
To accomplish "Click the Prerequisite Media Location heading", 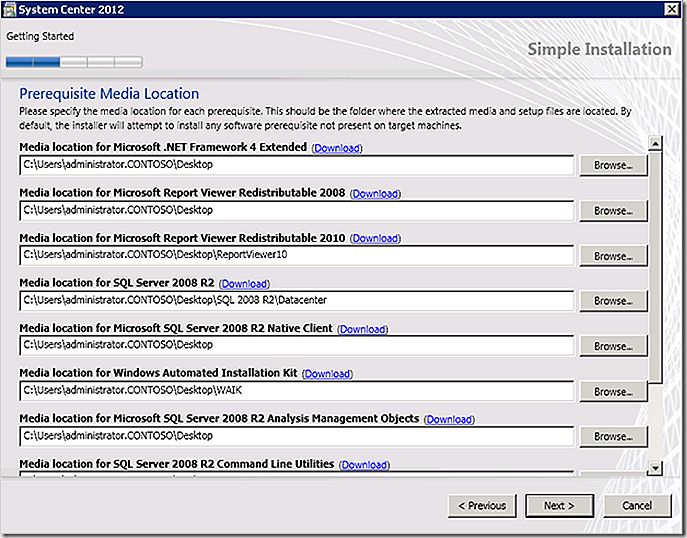I will (109, 94).
